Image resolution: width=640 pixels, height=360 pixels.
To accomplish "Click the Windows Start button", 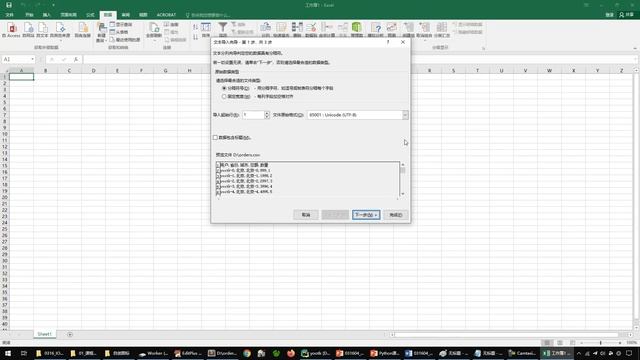I will click(8, 353).
